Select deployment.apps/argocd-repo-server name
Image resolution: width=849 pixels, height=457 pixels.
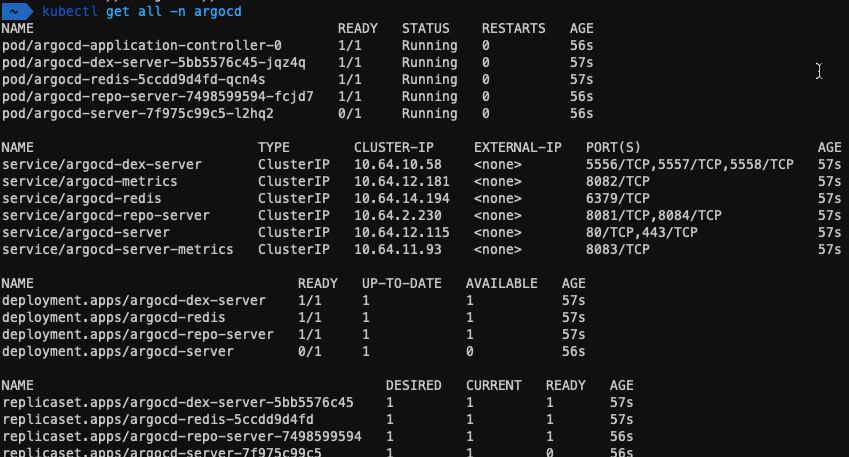[x=138, y=335]
